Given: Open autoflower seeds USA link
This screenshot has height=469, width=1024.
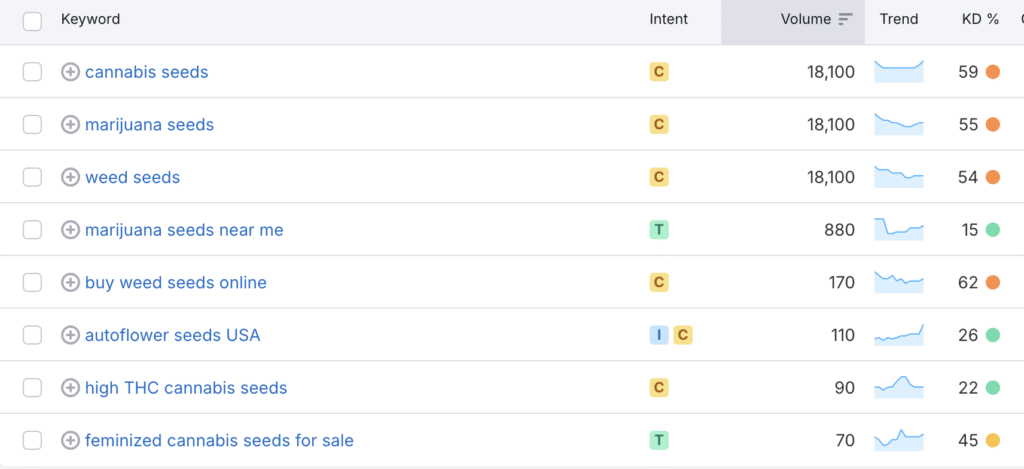Looking at the screenshot, I should point(172,335).
